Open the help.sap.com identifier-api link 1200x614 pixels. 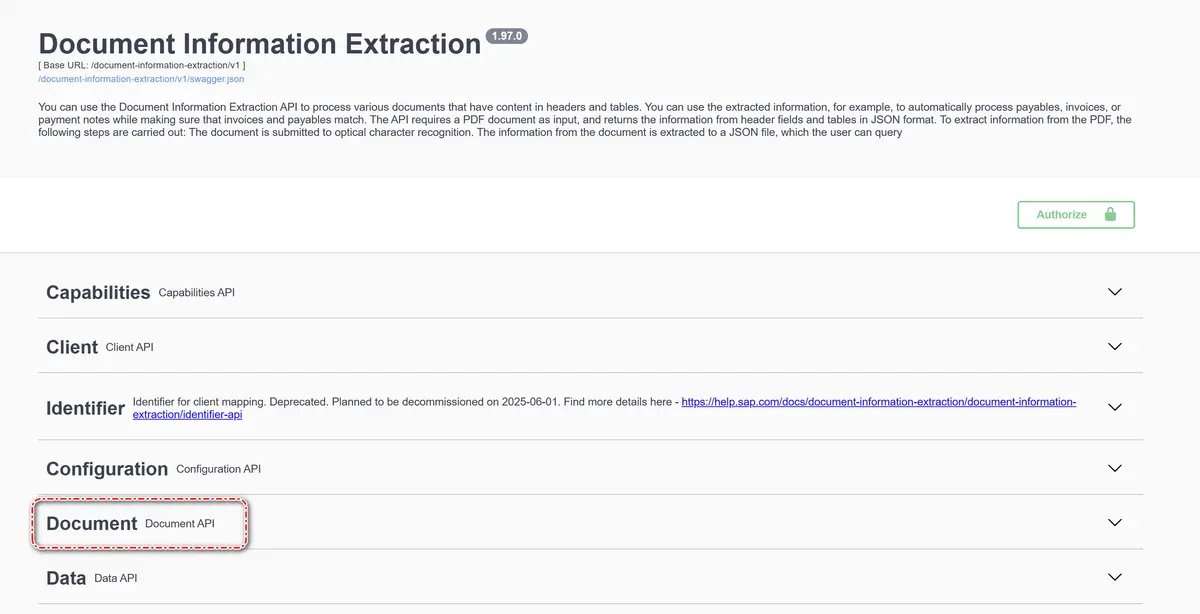[x=878, y=402]
